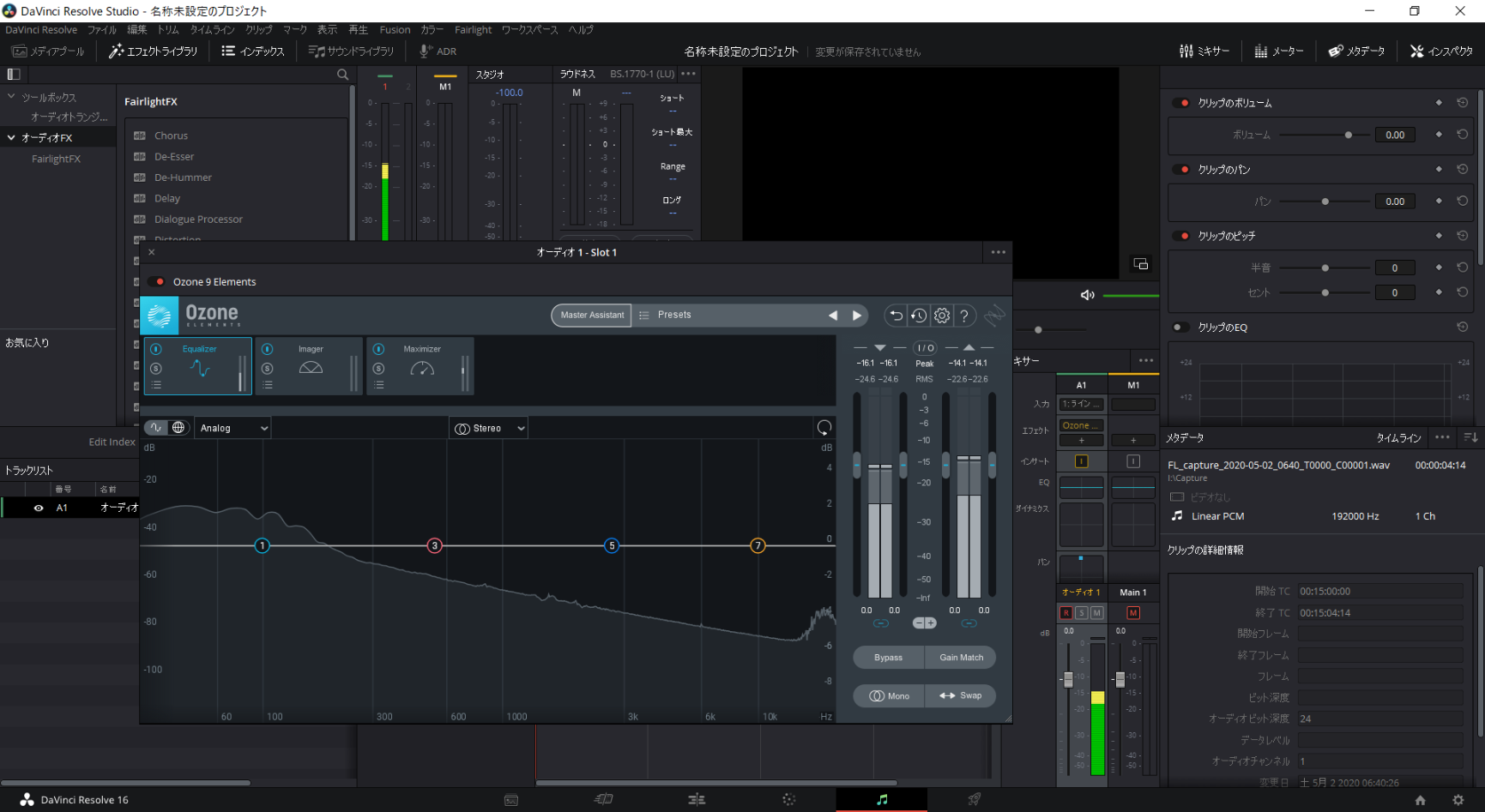Screen dimensions: 1485x812
Task: Add an effect to M1 with plus button
Action: [x=1133, y=440]
